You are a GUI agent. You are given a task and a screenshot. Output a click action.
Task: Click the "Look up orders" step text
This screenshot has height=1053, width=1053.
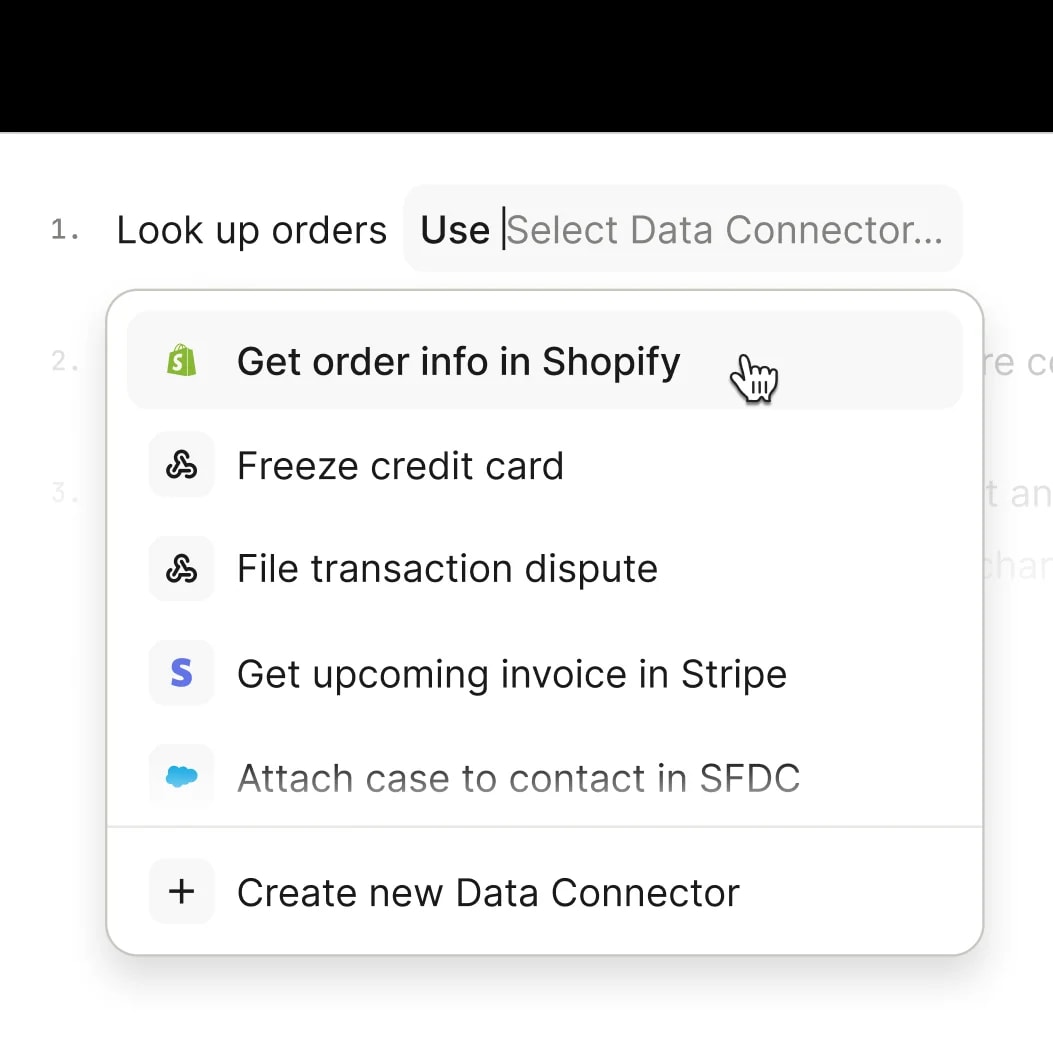[x=251, y=229]
